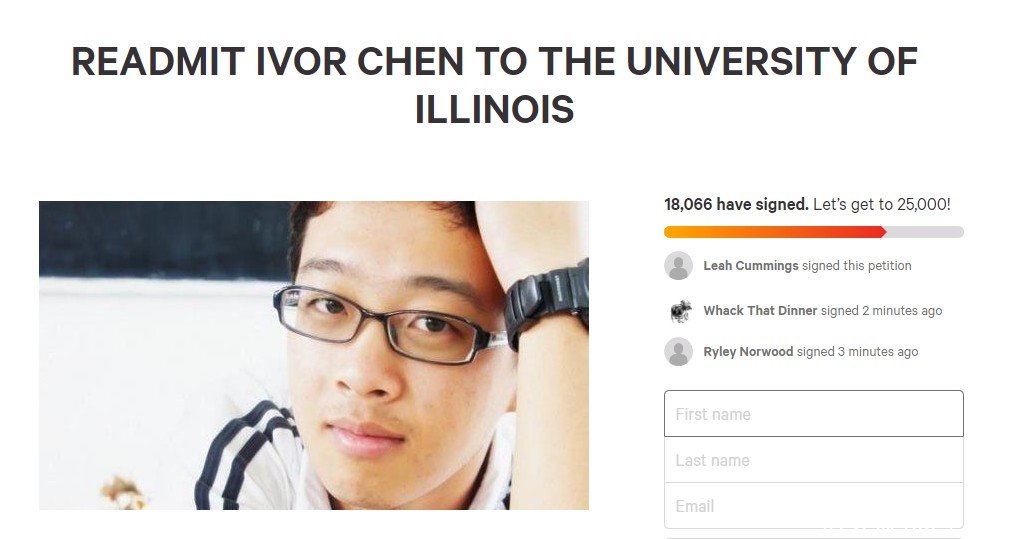Screen dimensions: 1014x539
Task: Click the "signed this petition" text
Action: click(x=857, y=266)
